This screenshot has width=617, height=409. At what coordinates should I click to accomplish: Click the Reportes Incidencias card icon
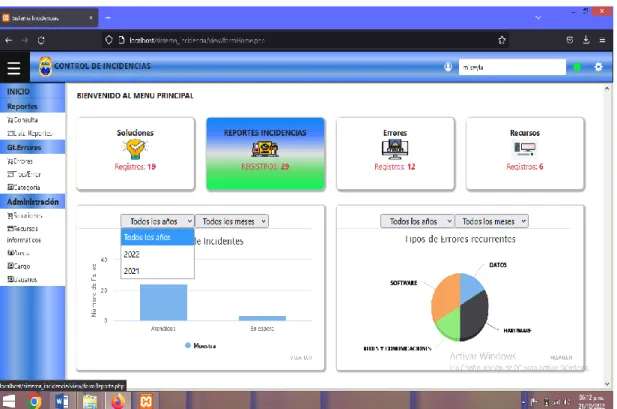[x=265, y=150]
